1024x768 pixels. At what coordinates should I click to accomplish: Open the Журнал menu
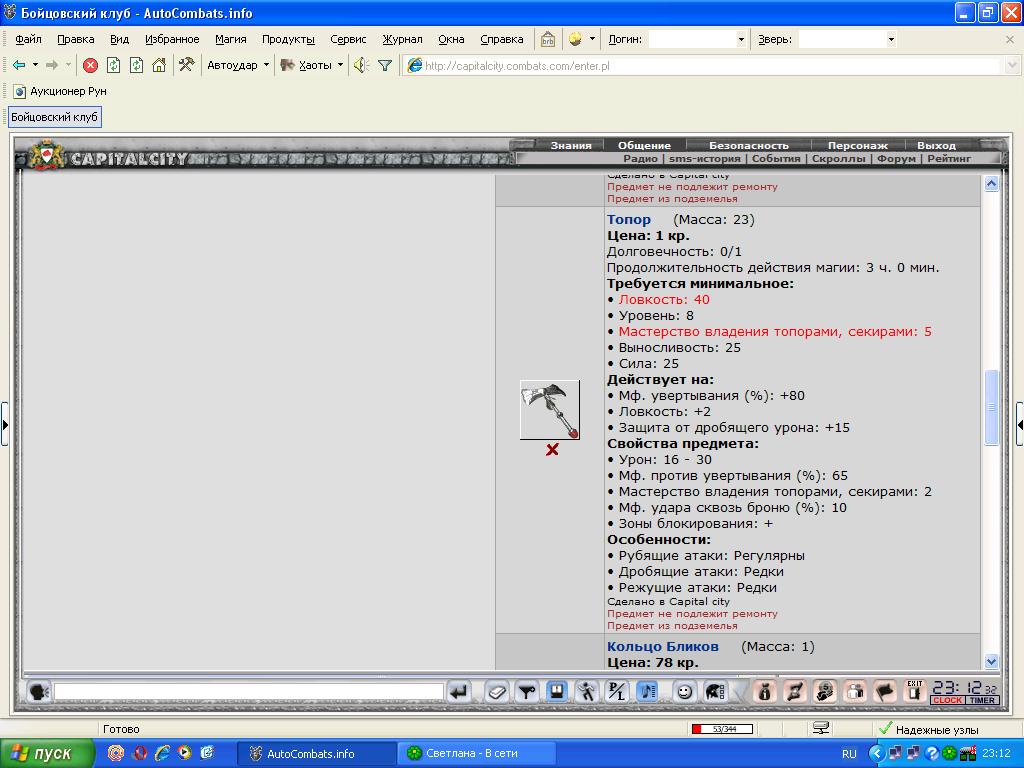tap(402, 39)
